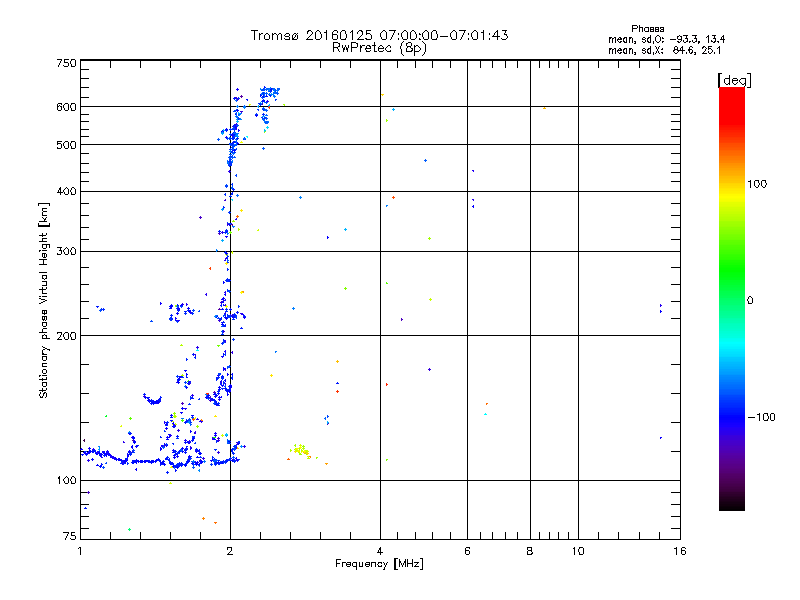Click the x-axis label "4"
The image size is (800, 600).
[380, 551]
